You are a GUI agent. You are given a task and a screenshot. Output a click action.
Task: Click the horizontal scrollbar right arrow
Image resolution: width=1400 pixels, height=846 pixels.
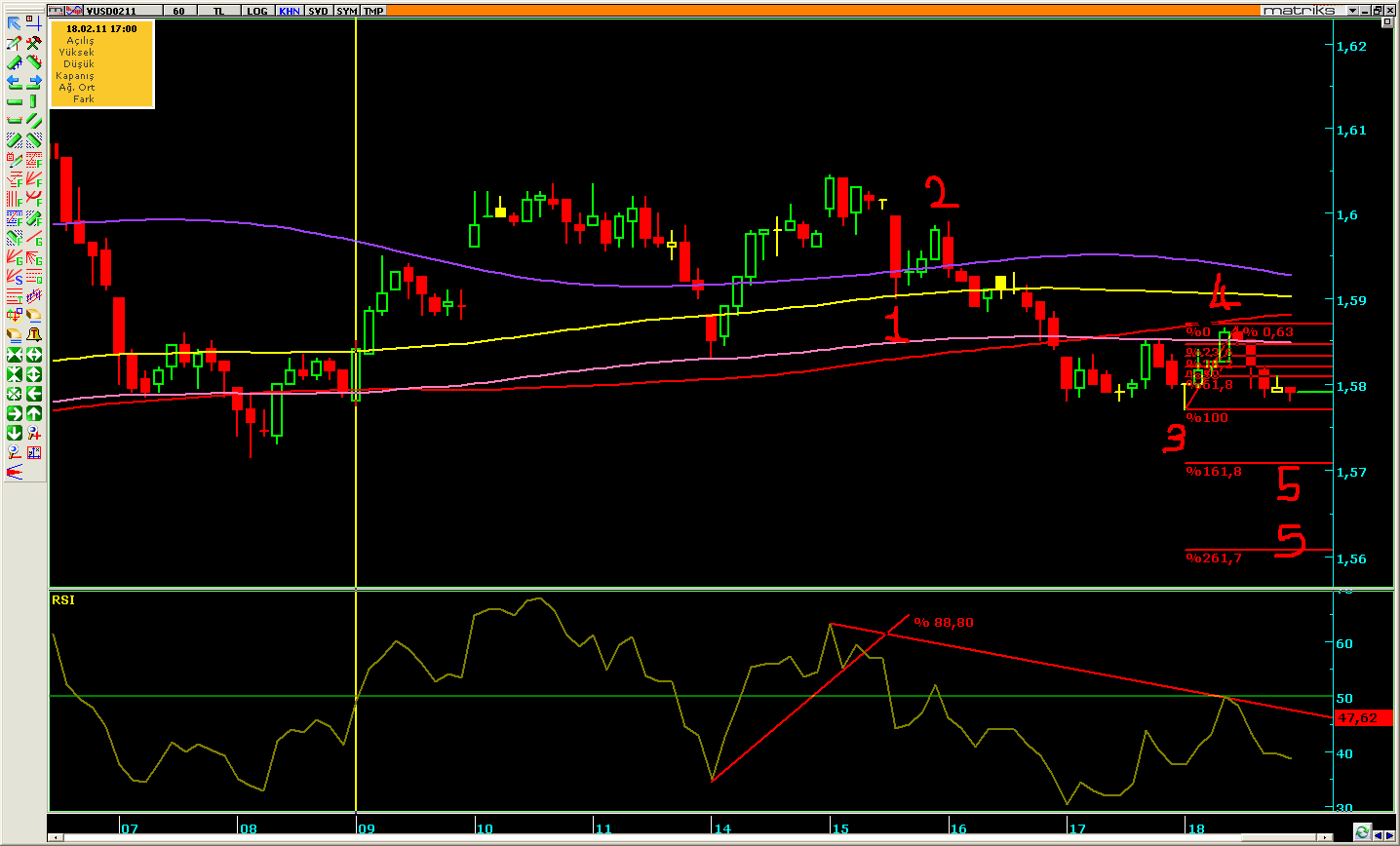pyautogui.click(x=1390, y=836)
